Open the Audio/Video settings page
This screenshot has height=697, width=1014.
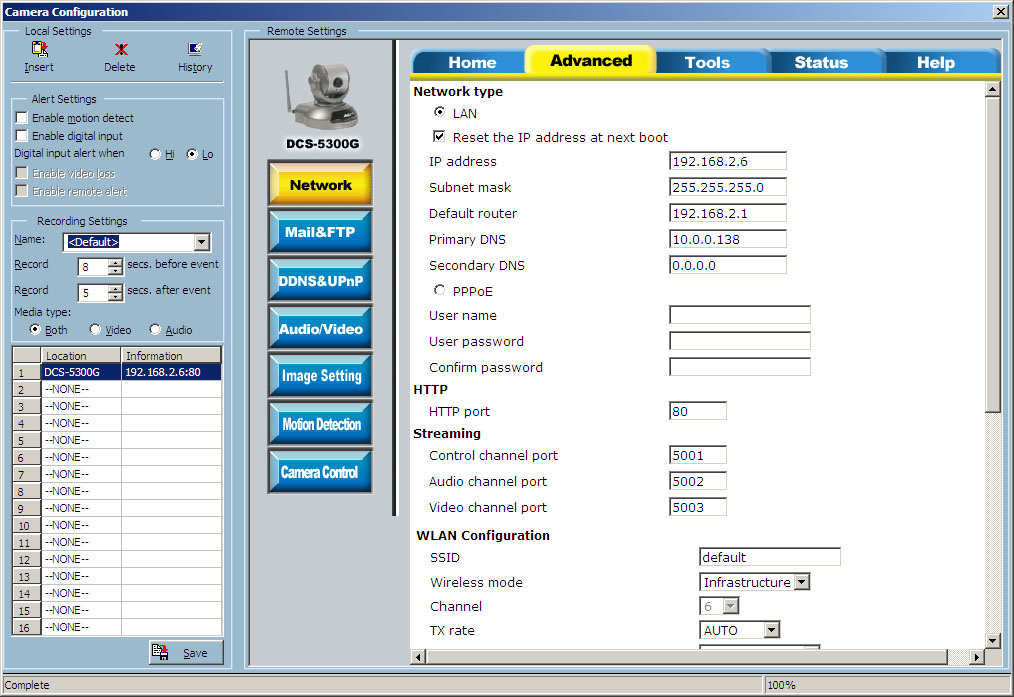(320, 329)
